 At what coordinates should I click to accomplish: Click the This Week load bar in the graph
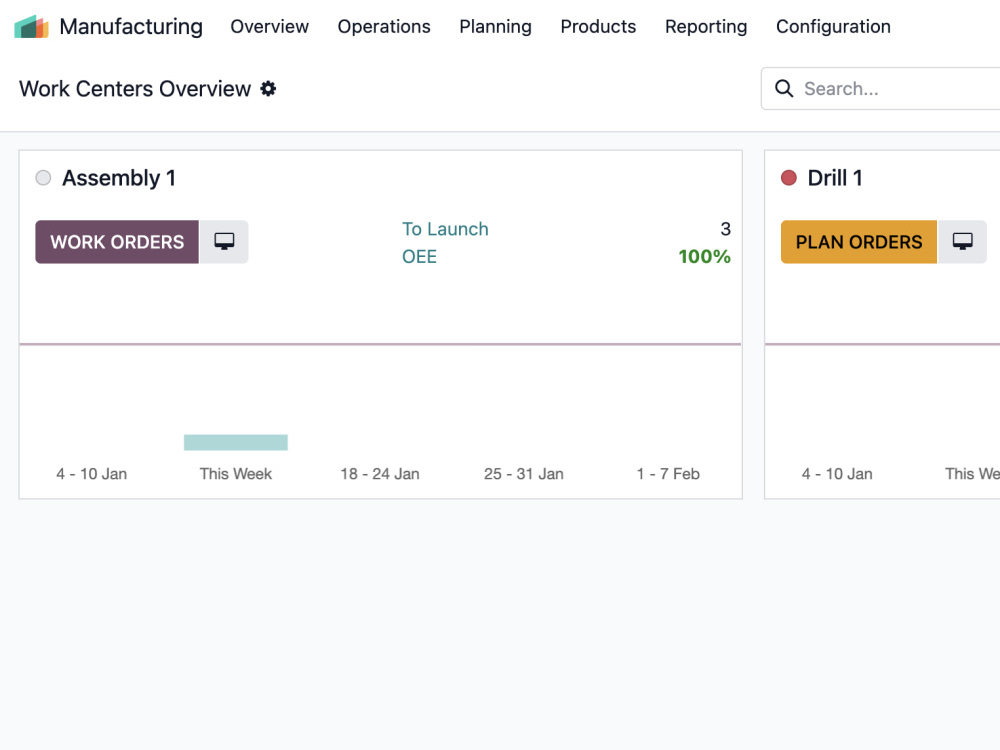(x=236, y=443)
